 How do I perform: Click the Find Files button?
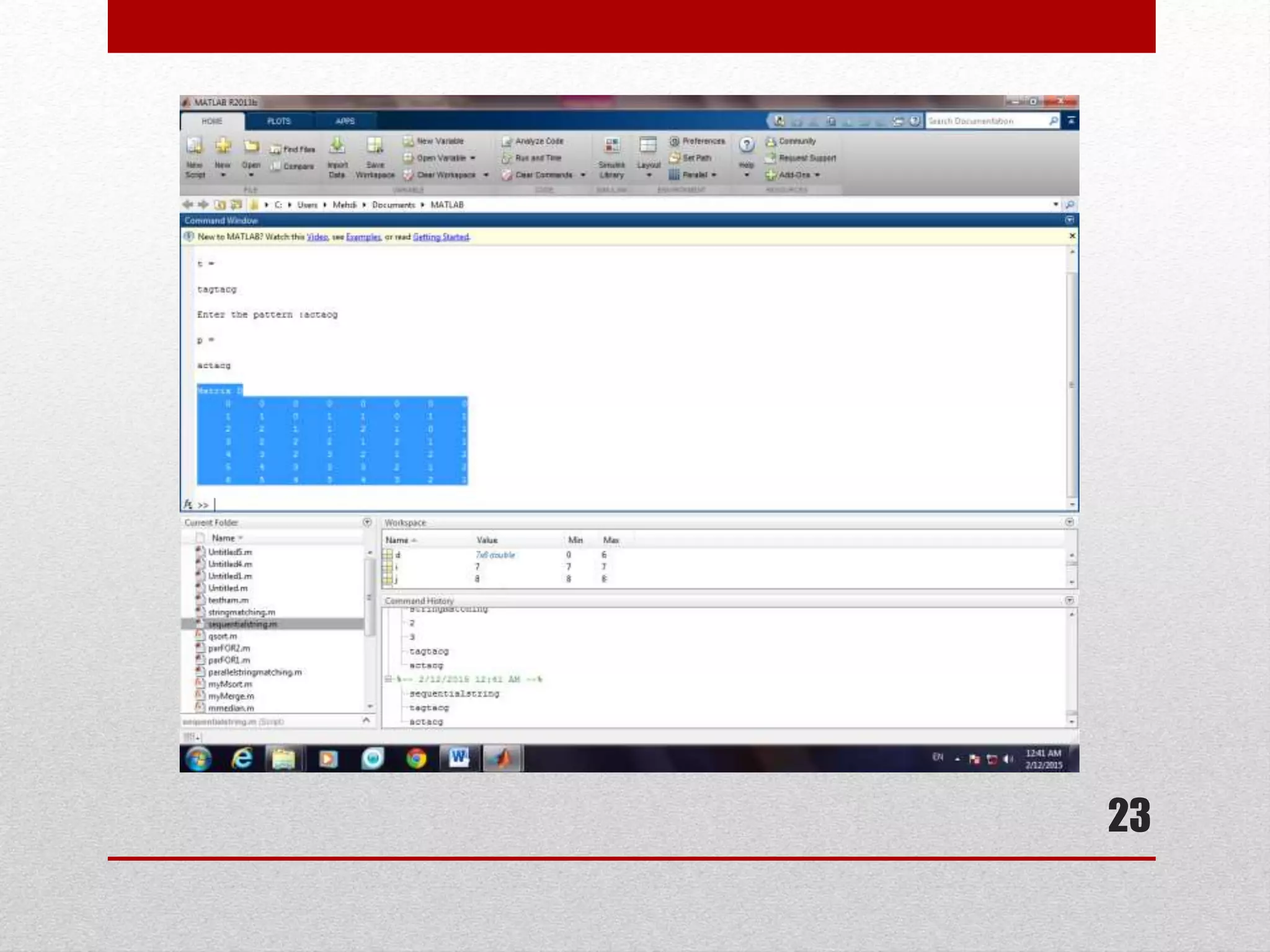pos(293,149)
